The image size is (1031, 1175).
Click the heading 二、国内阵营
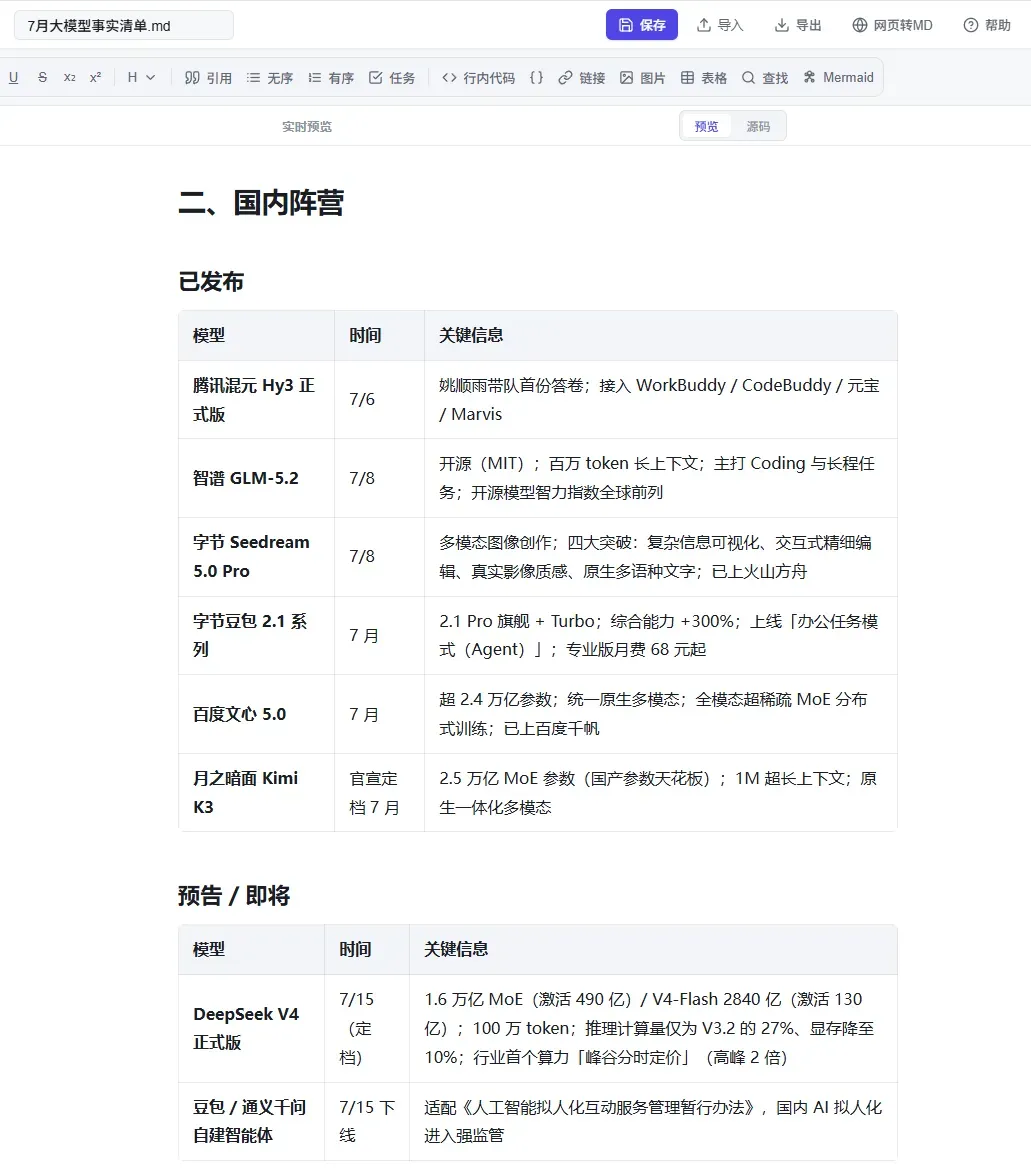coord(261,202)
